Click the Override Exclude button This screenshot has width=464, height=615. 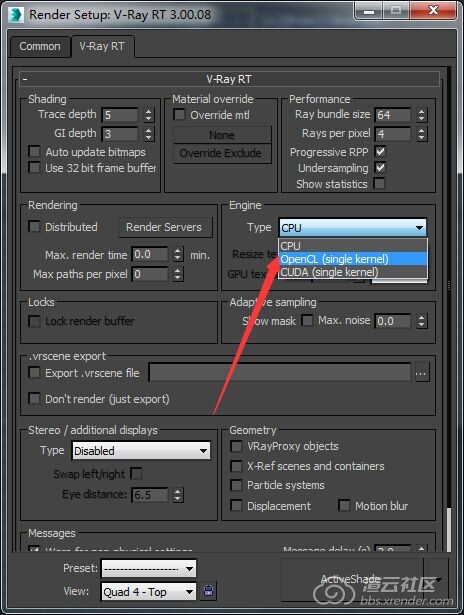point(221,153)
